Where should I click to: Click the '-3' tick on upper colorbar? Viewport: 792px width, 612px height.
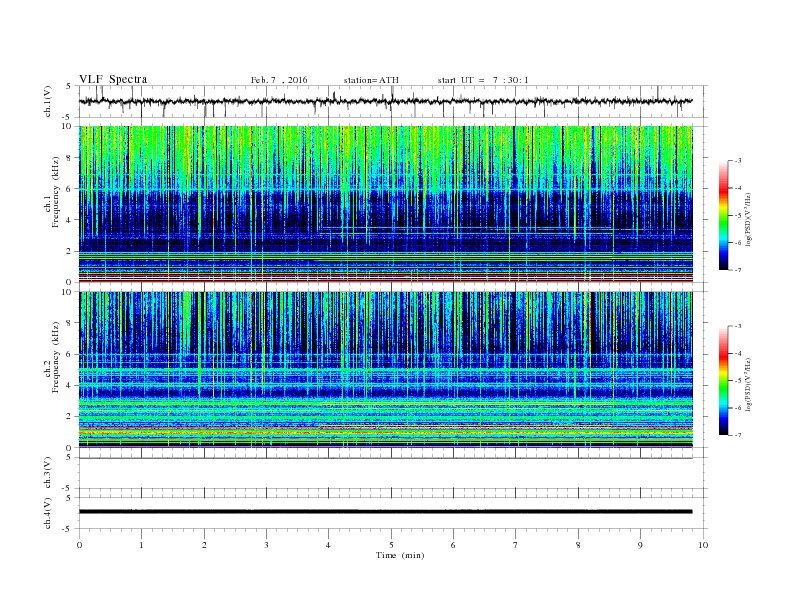[x=738, y=161]
